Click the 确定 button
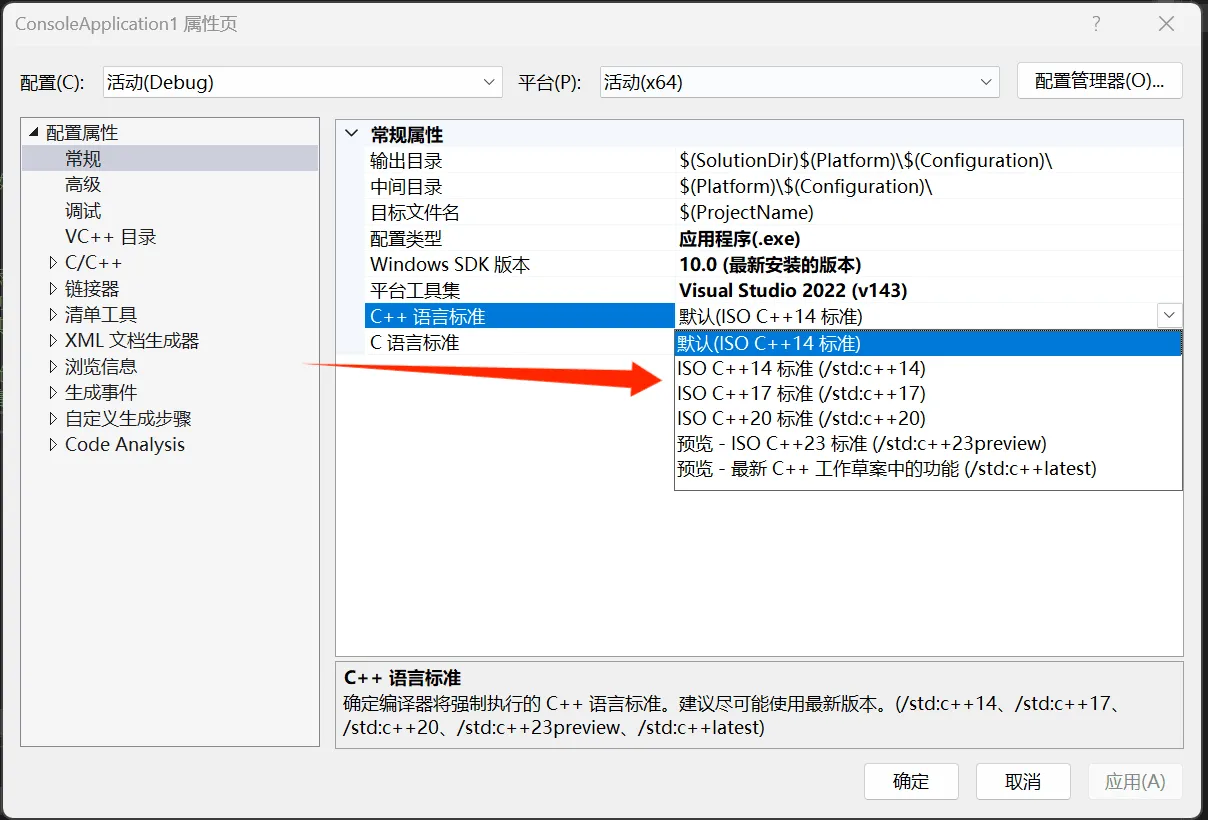Screen dimensions: 1208x820 point(910,781)
